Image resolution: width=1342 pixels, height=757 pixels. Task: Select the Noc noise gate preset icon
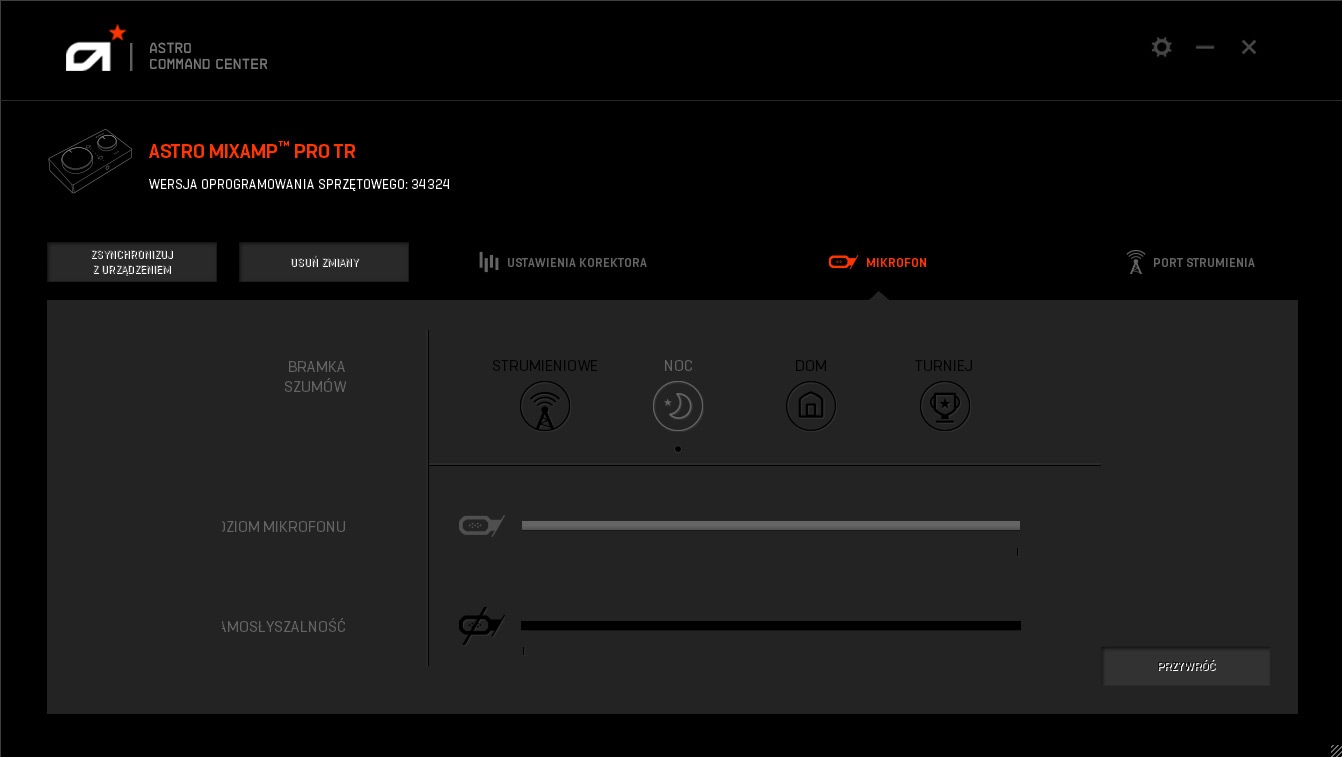(x=678, y=406)
